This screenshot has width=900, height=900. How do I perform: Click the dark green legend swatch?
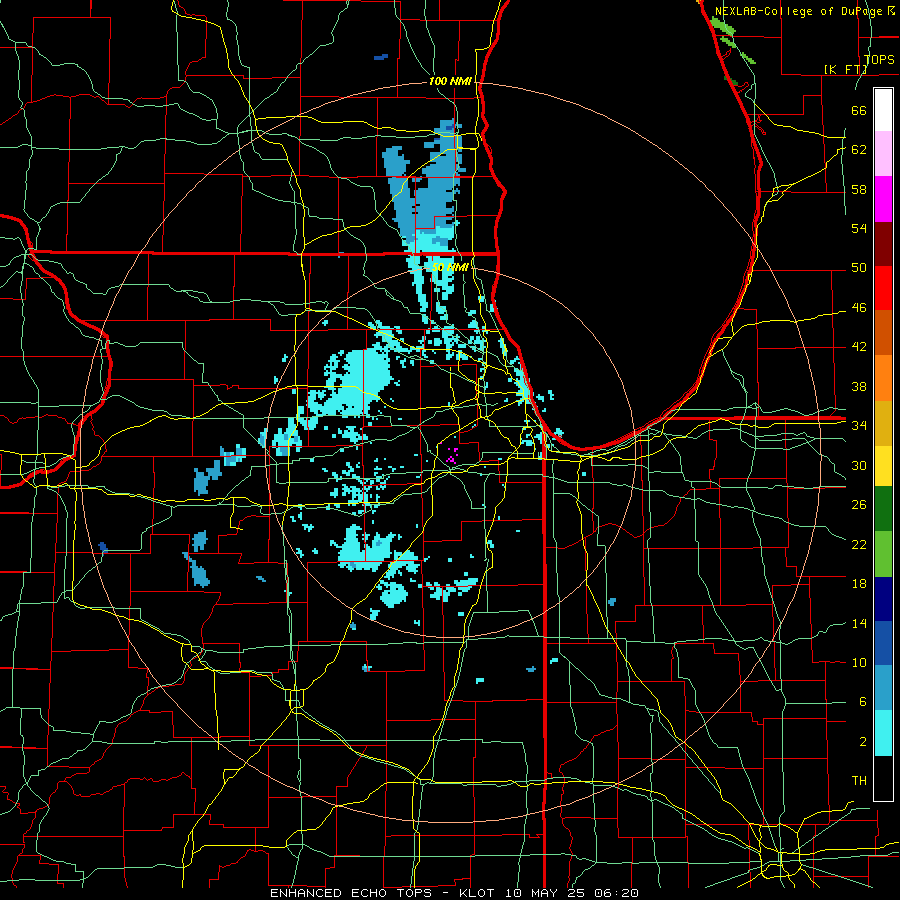coord(883,509)
